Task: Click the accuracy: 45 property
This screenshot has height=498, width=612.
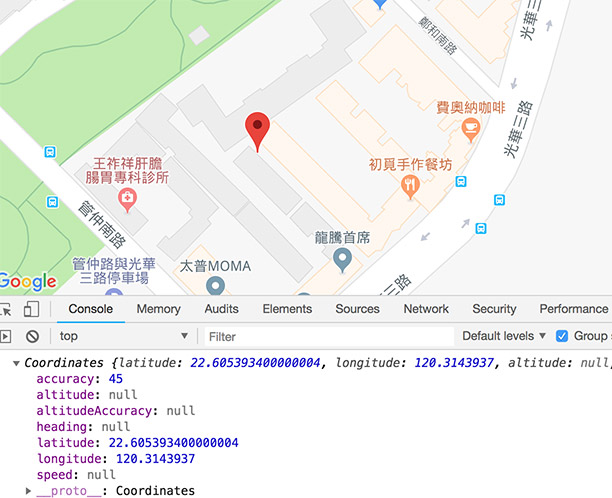Action: tap(80, 379)
